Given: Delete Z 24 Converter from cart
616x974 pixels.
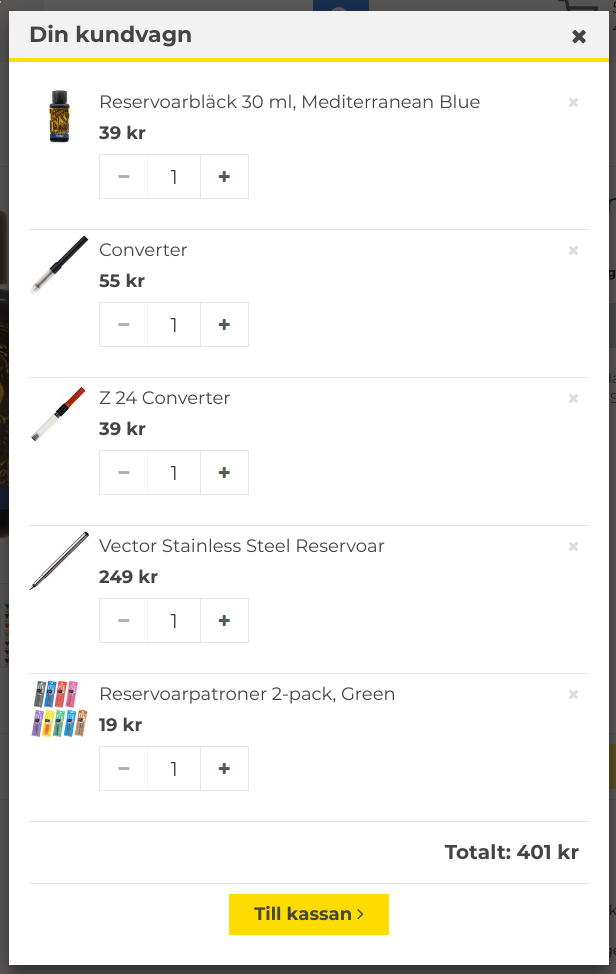Looking at the screenshot, I should pyautogui.click(x=573, y=398).
